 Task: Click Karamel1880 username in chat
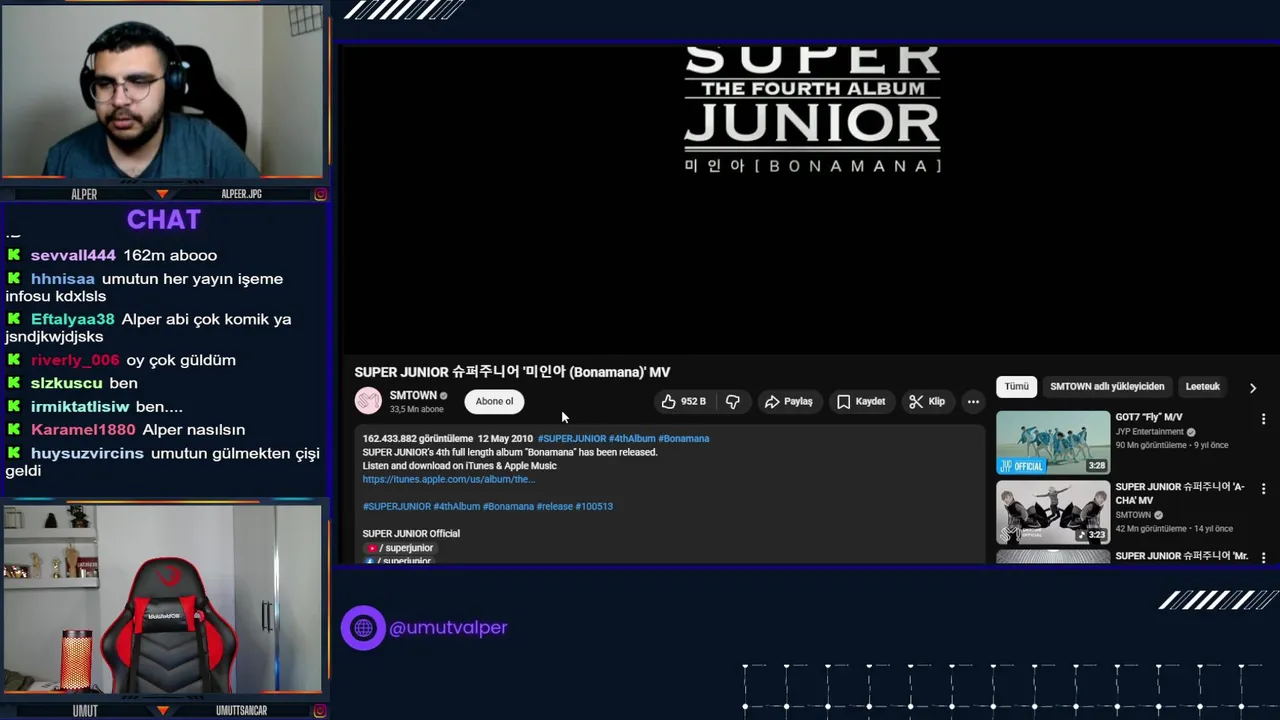click(x=82, y=430)
